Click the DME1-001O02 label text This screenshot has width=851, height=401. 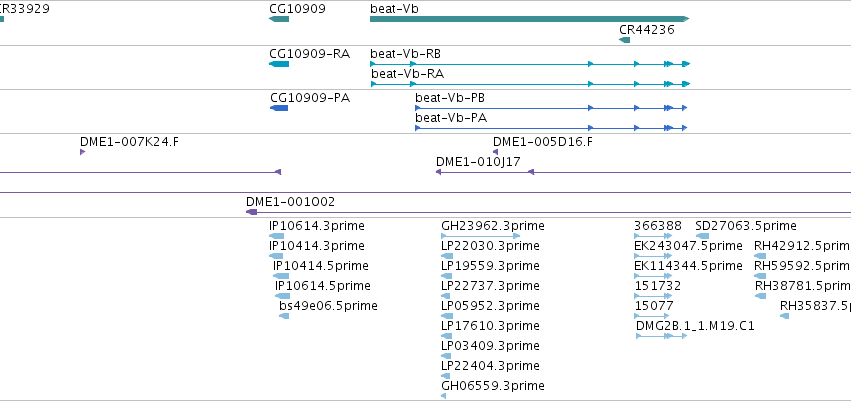(290, 202)
